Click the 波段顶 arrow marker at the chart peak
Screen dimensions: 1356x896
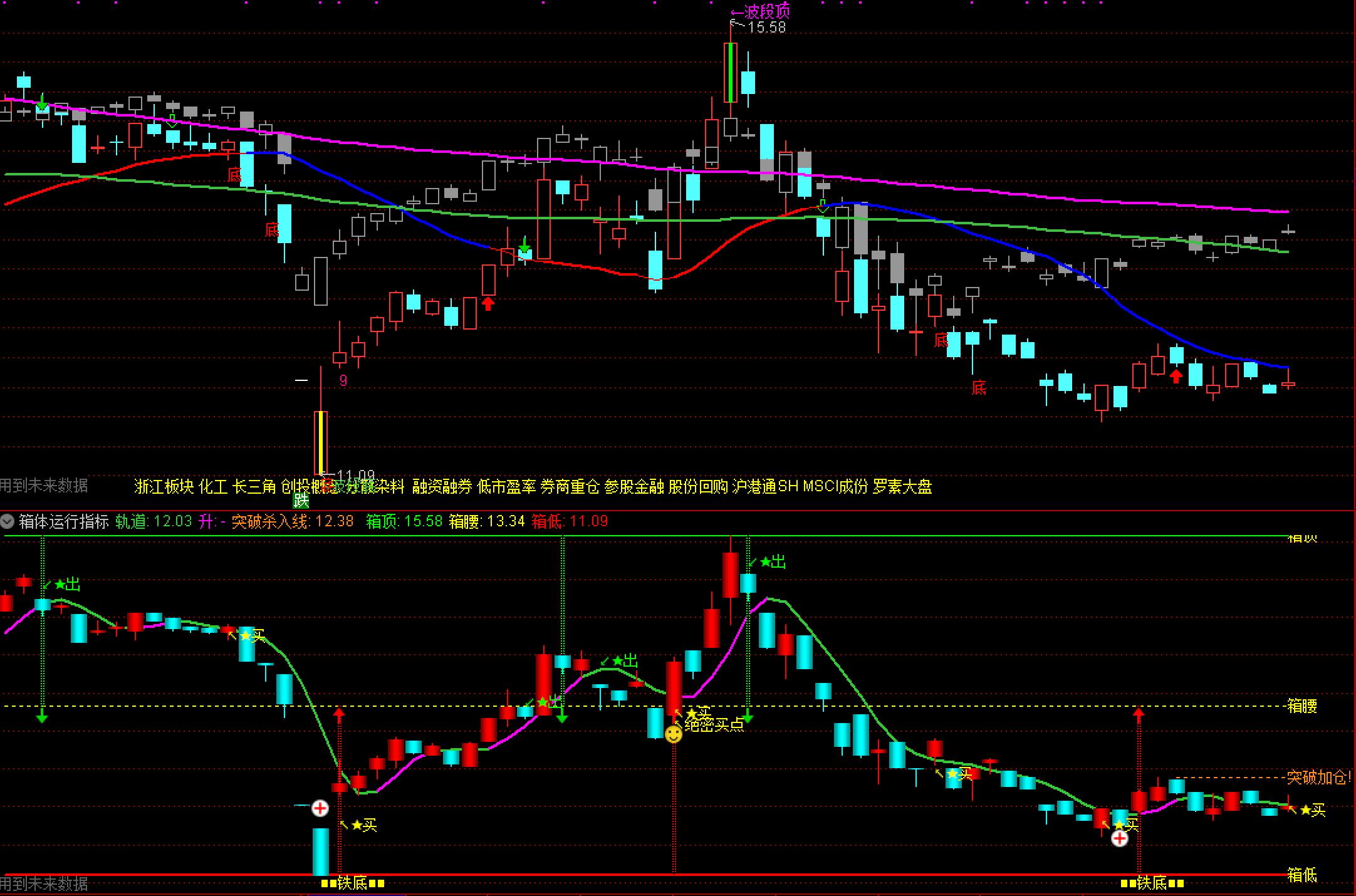(x=760, y=12)
